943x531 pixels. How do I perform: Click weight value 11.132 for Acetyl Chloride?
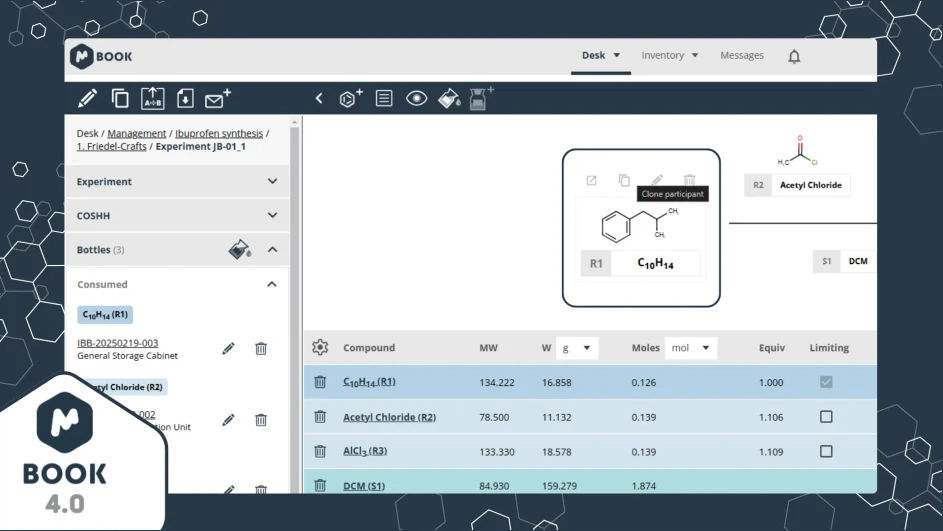[x=556, y=417]
